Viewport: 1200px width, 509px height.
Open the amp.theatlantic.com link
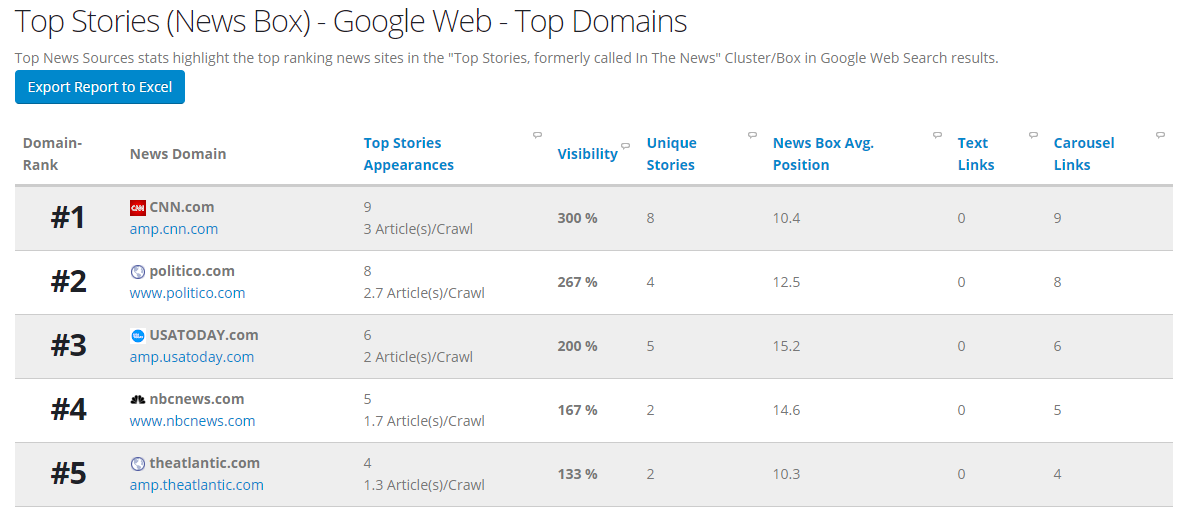(x=197, y=485)
